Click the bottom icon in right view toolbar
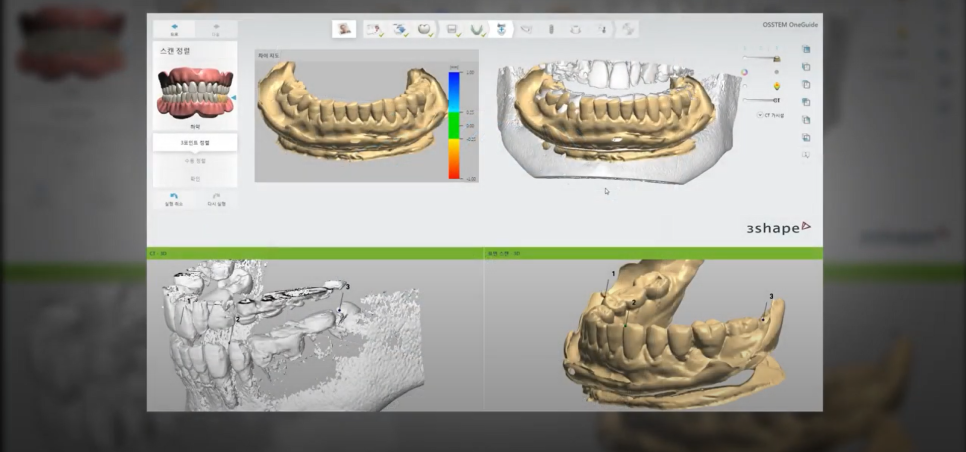The width and height of the screenshot is (966, 452). point(805,155)
